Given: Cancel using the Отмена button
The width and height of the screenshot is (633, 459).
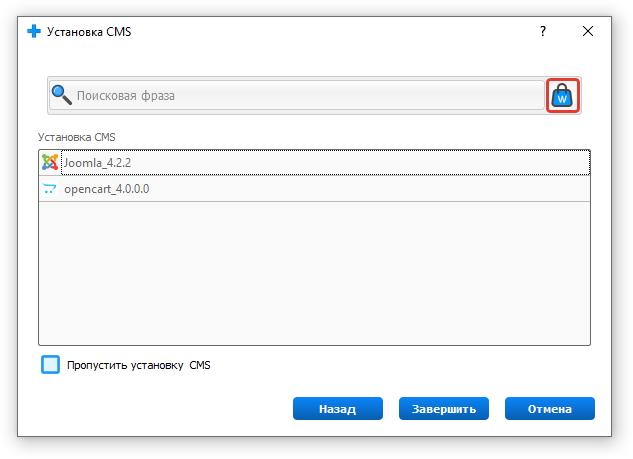Looking at the screenshot, I should 549,409.
